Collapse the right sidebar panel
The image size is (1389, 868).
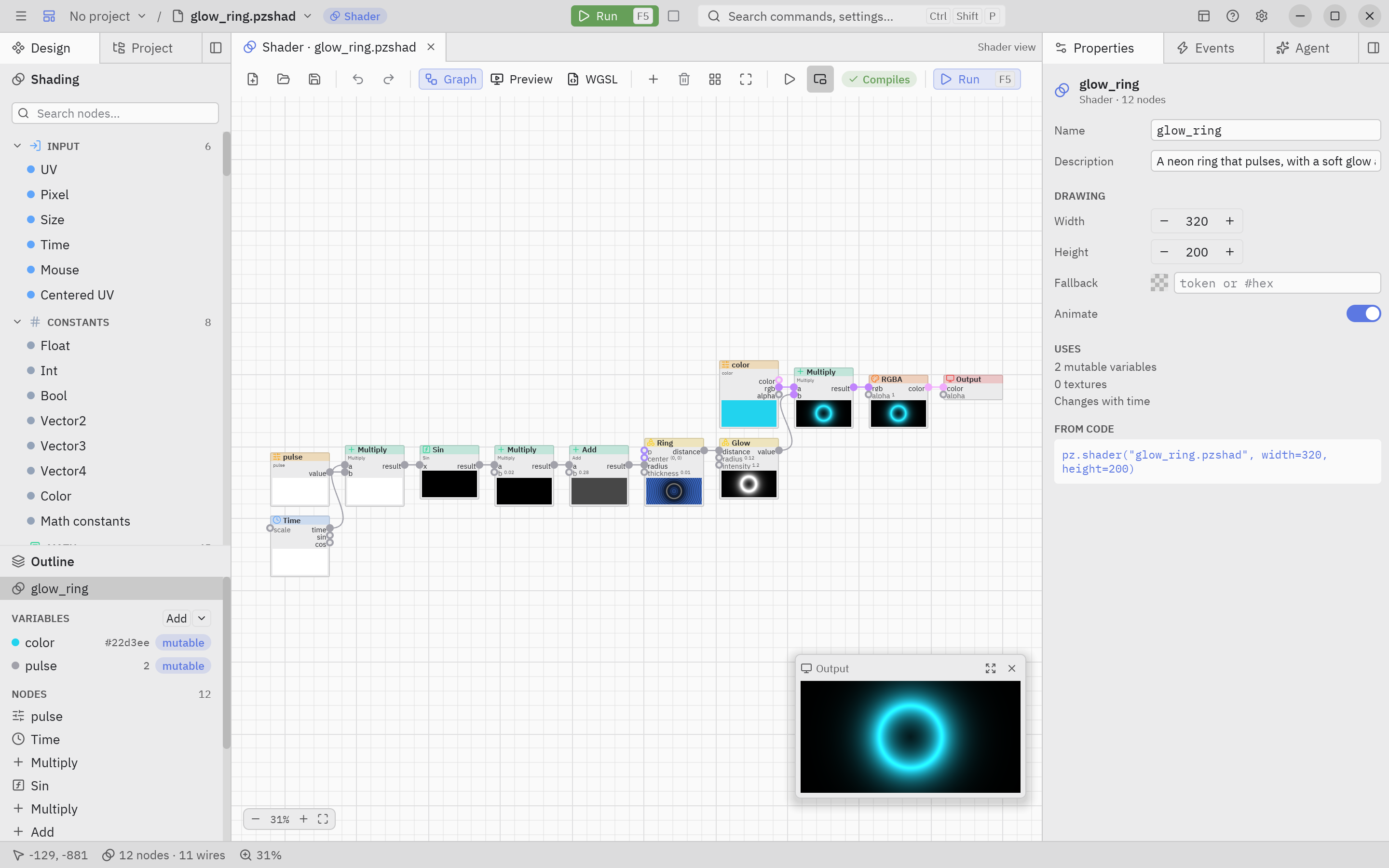coord(1374,48)
